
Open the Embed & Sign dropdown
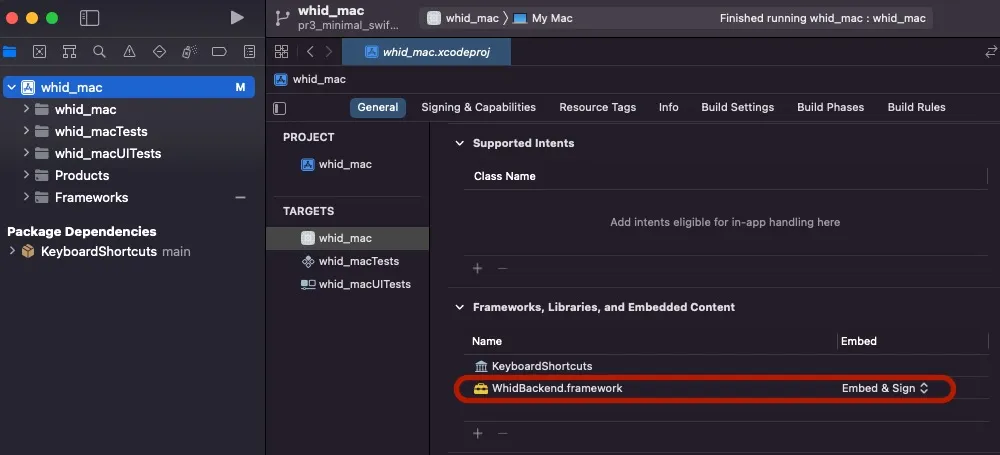pos(885,388)
